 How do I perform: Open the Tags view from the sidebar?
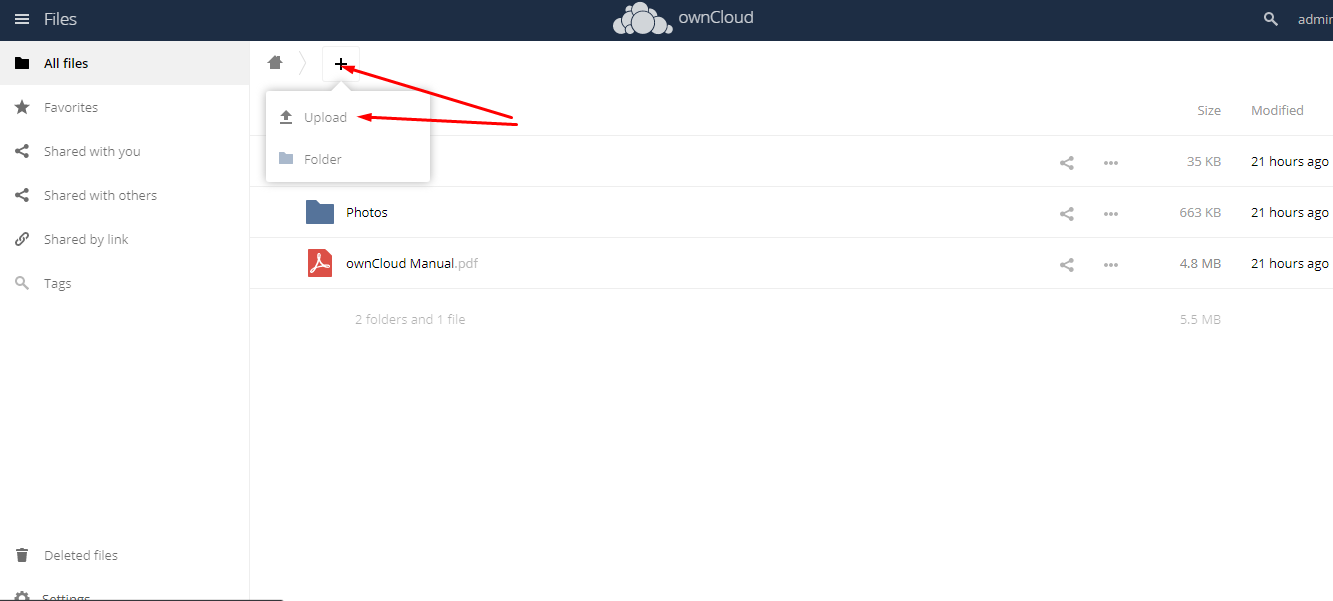click(57, 282)
